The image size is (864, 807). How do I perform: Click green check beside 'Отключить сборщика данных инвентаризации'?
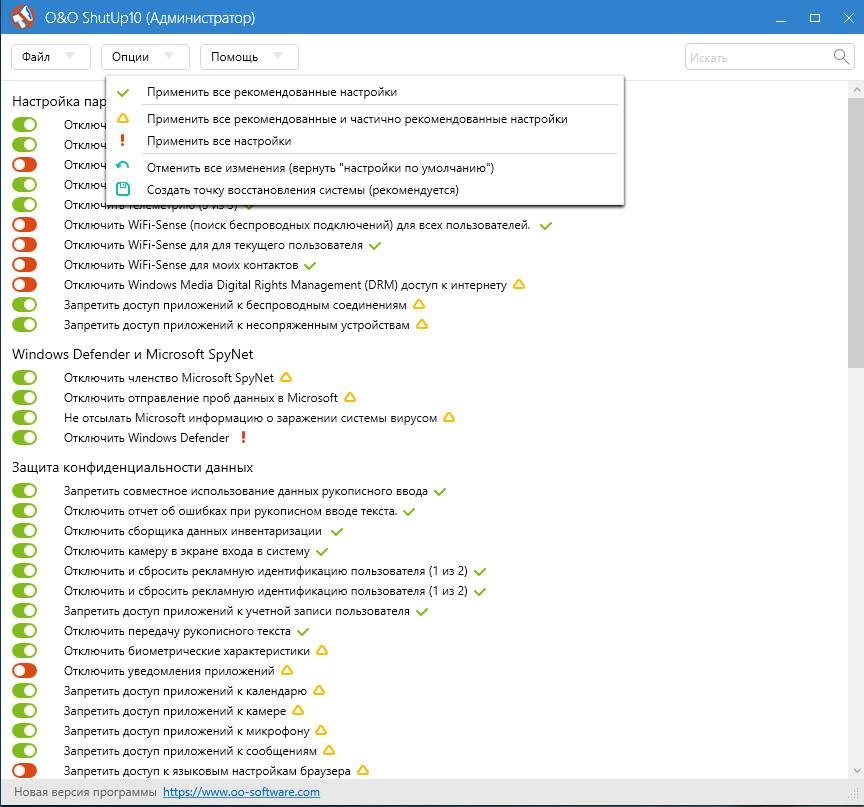337,532
